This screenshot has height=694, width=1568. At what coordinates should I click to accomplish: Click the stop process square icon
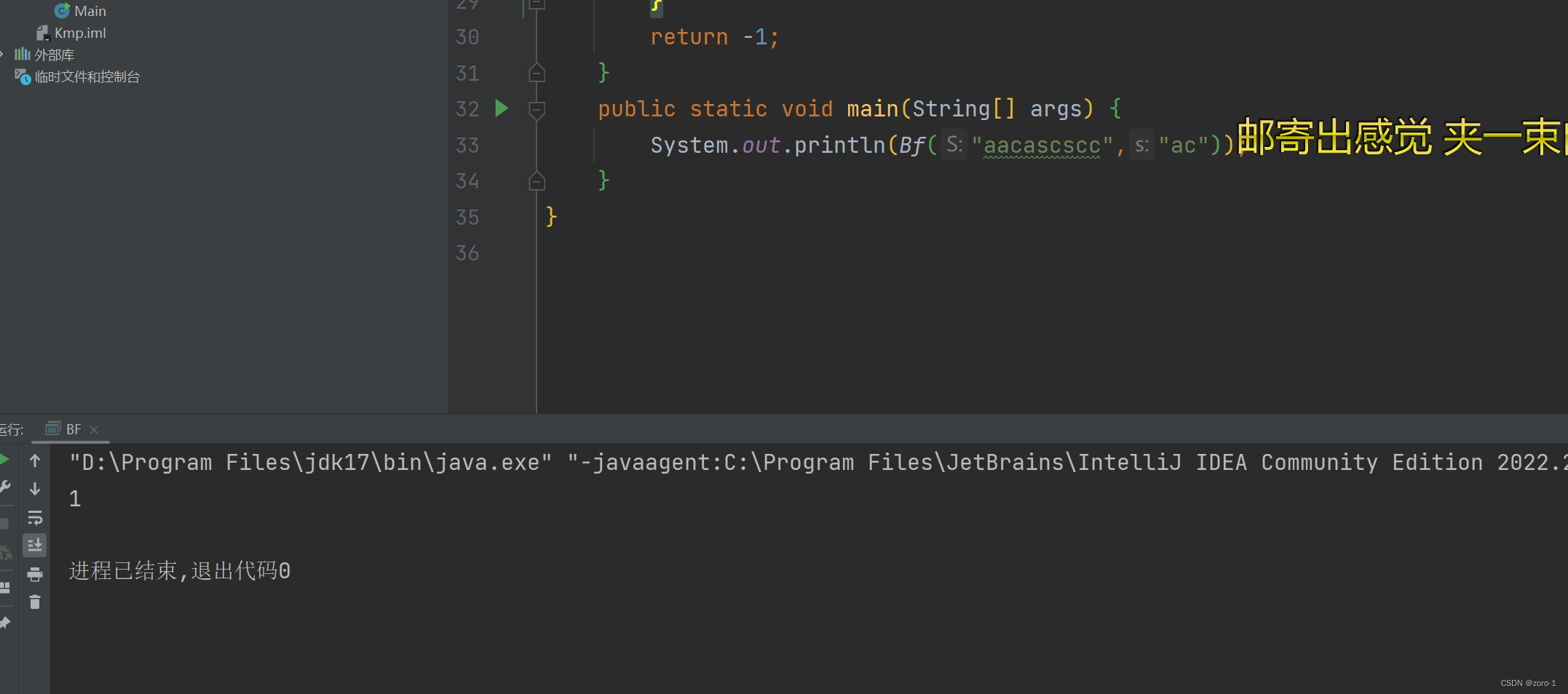tap(4, 524)
